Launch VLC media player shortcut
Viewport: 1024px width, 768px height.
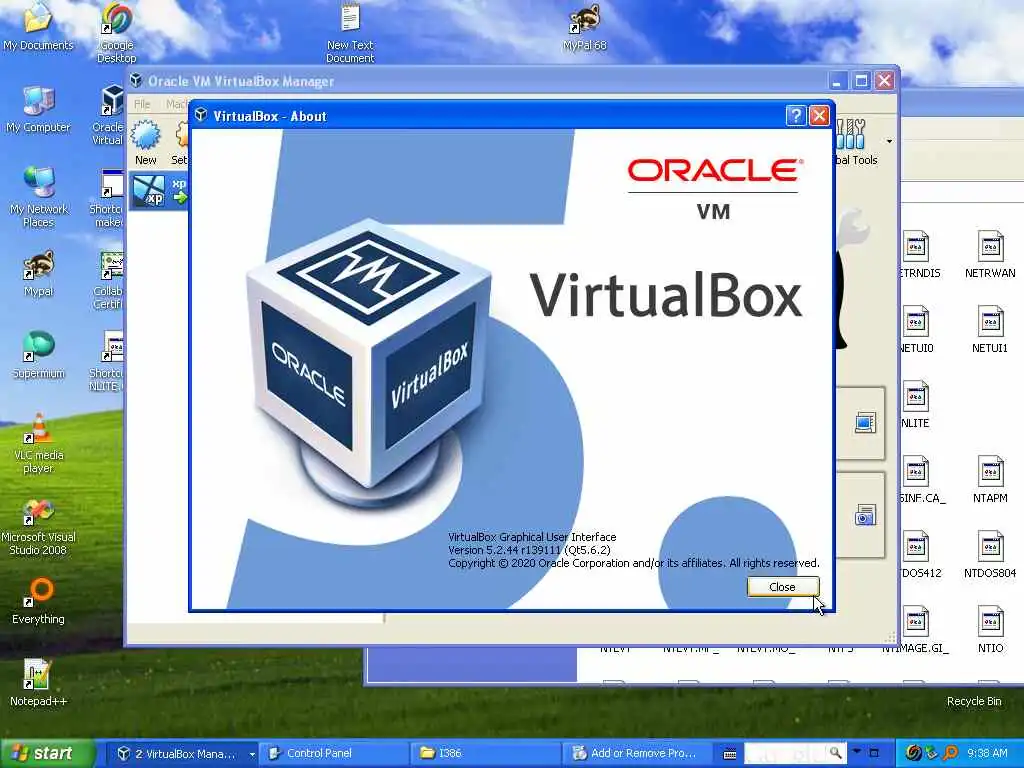38,444
